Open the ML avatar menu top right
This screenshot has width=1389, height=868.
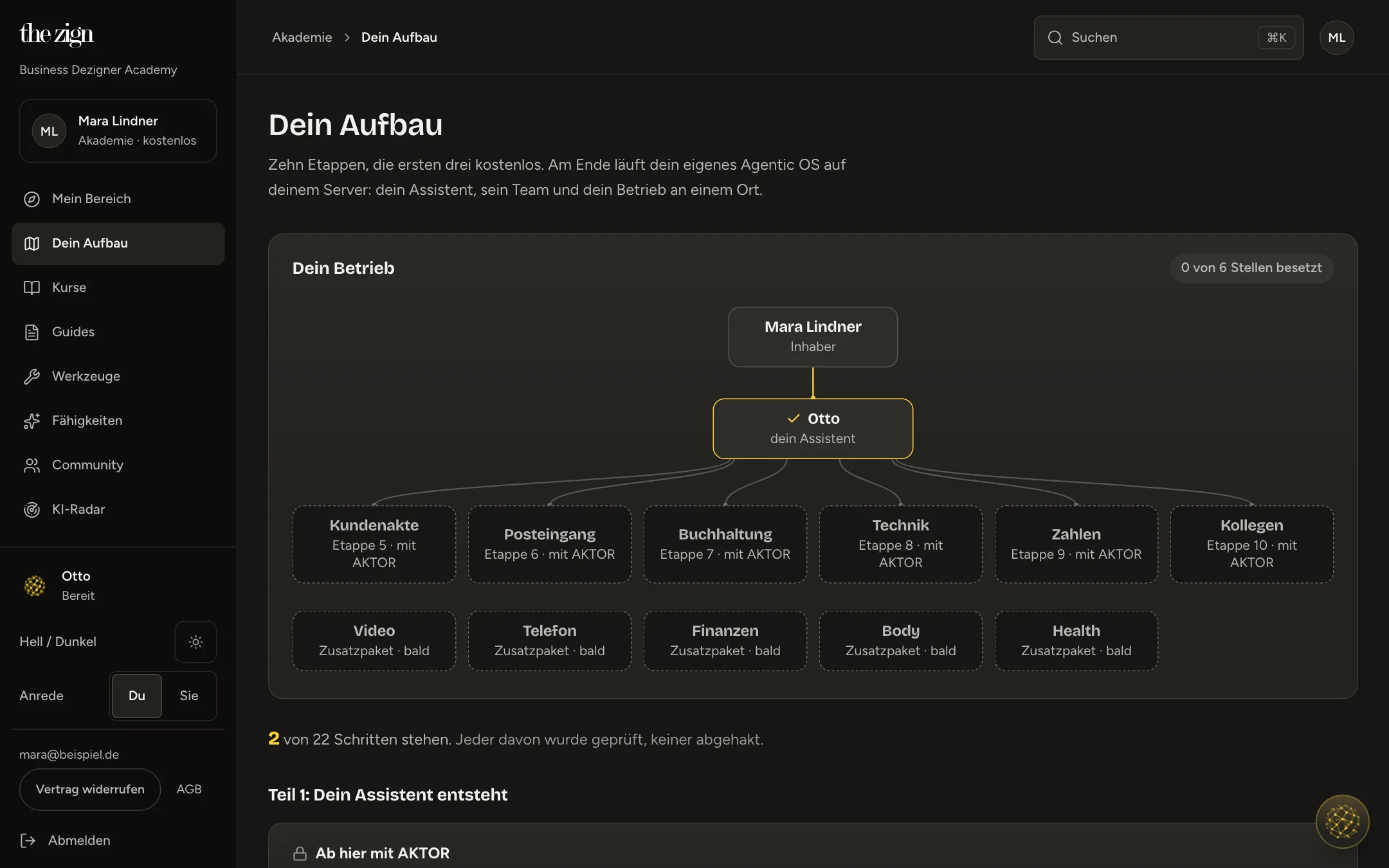coord(1336,37)
